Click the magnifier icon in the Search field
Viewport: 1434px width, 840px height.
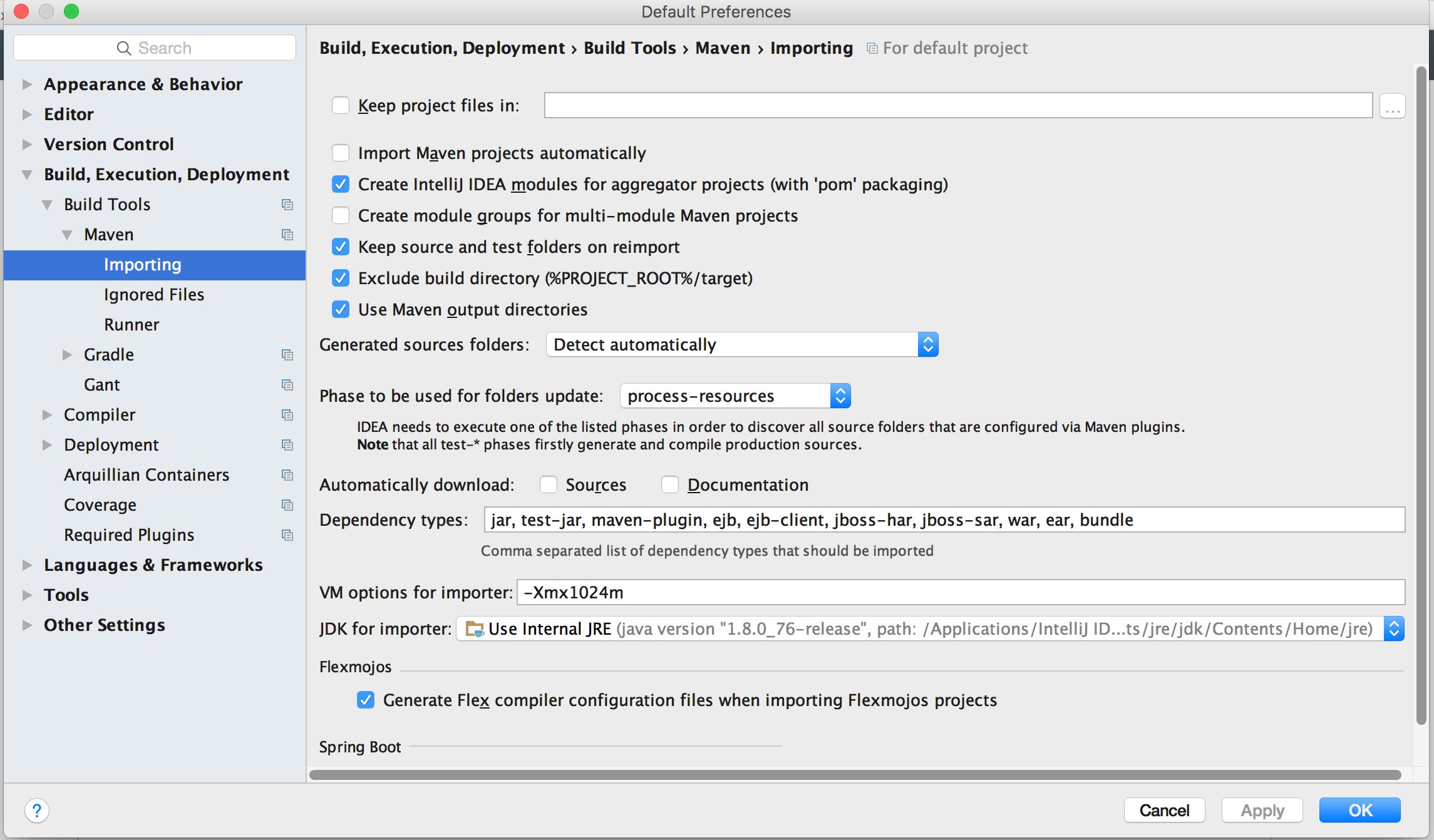tap(124, 48)
